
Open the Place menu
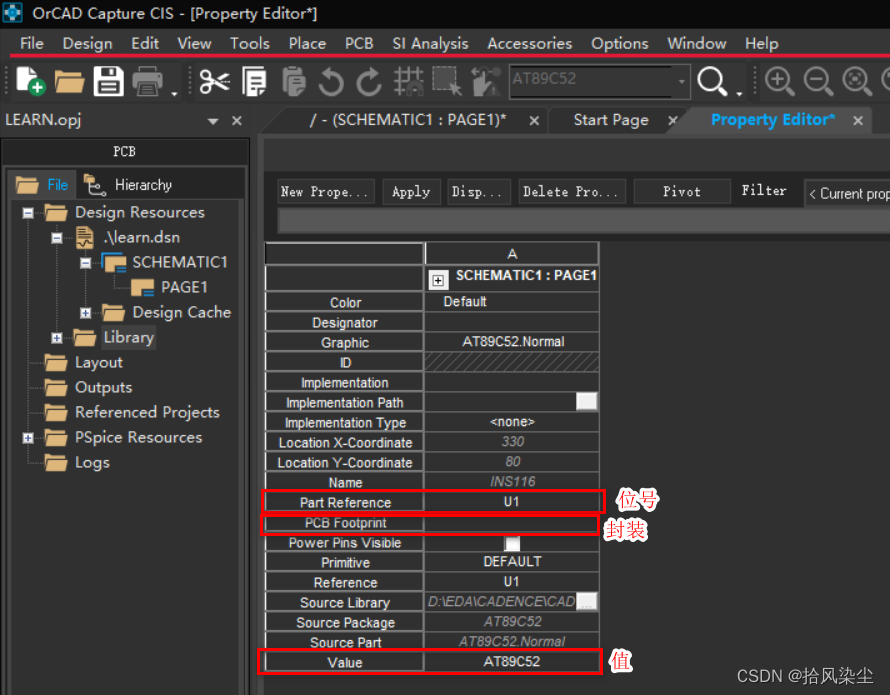click(307, 44)
